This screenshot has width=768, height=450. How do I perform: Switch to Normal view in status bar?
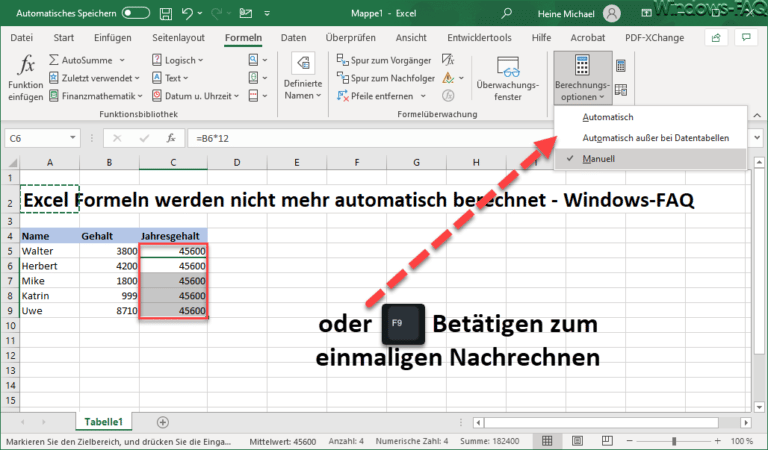pos(547,441)
